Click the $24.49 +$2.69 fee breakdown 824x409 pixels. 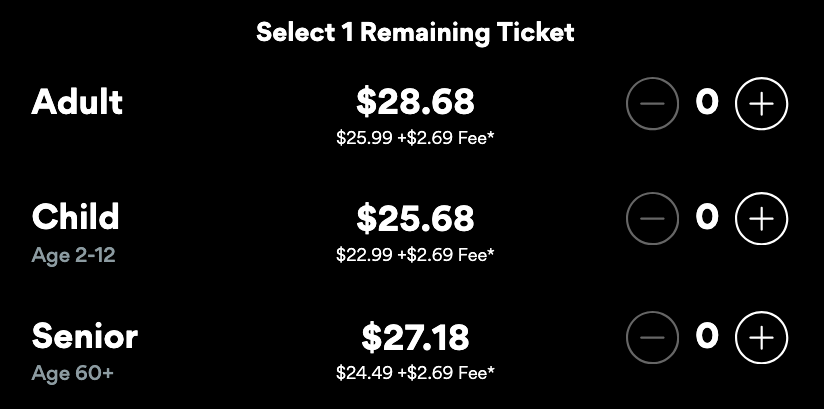[x=415, y=374]
